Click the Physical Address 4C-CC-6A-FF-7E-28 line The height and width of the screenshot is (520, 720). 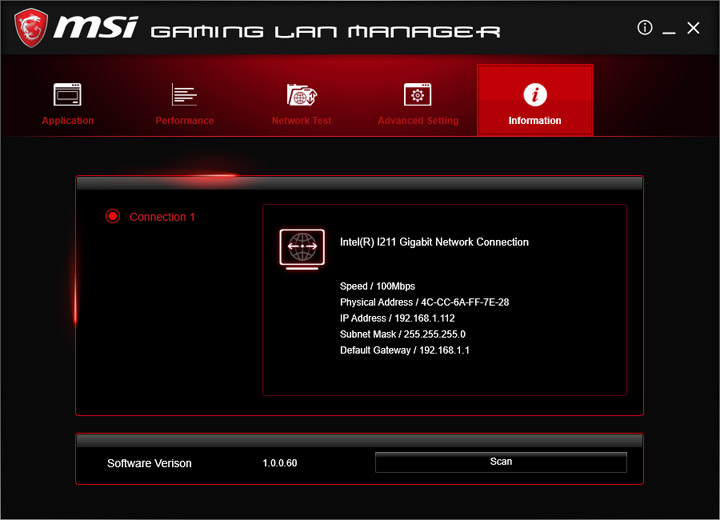[x=424, y=302]
